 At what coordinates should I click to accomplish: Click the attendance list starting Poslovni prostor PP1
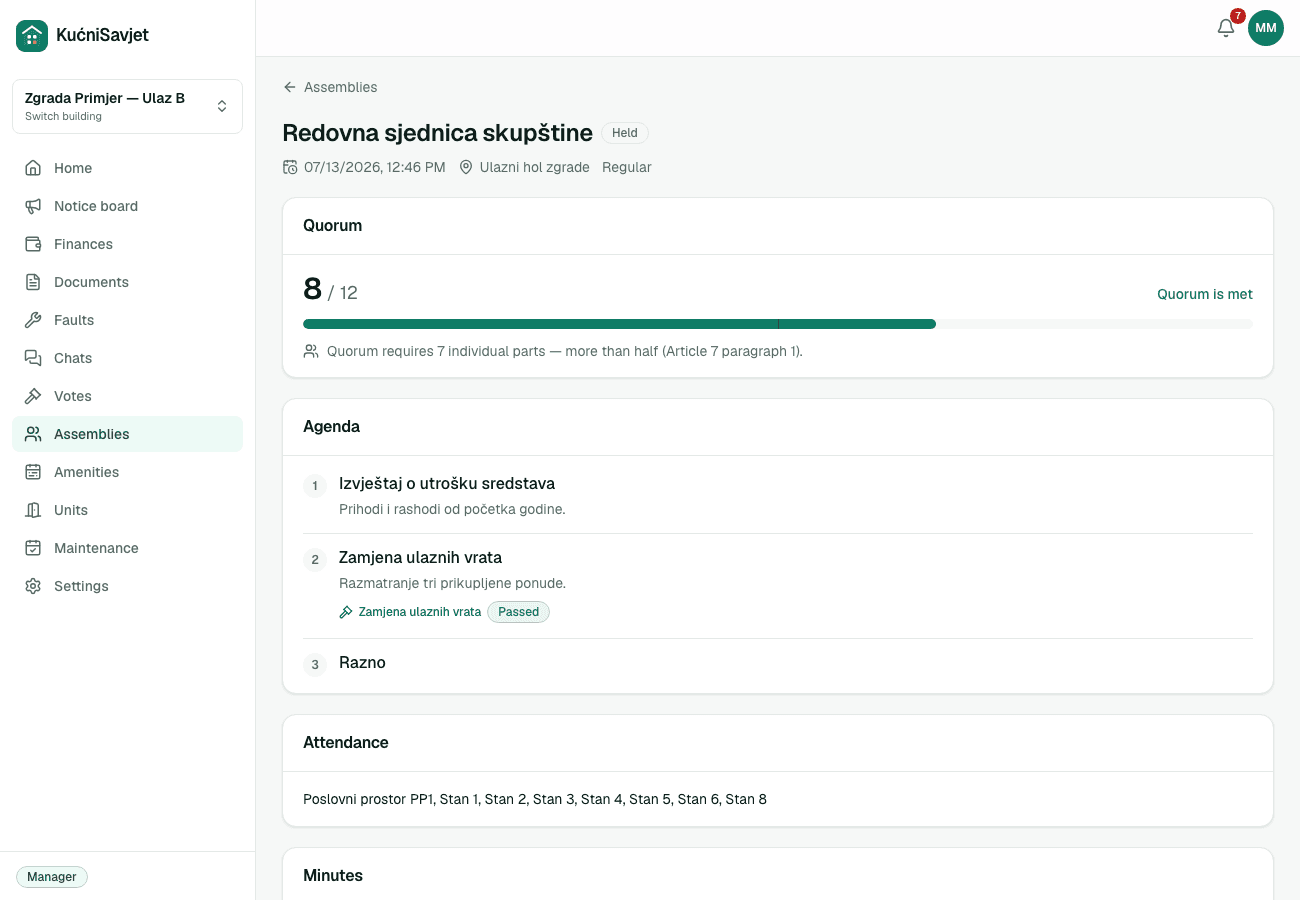tap(535, 799)
